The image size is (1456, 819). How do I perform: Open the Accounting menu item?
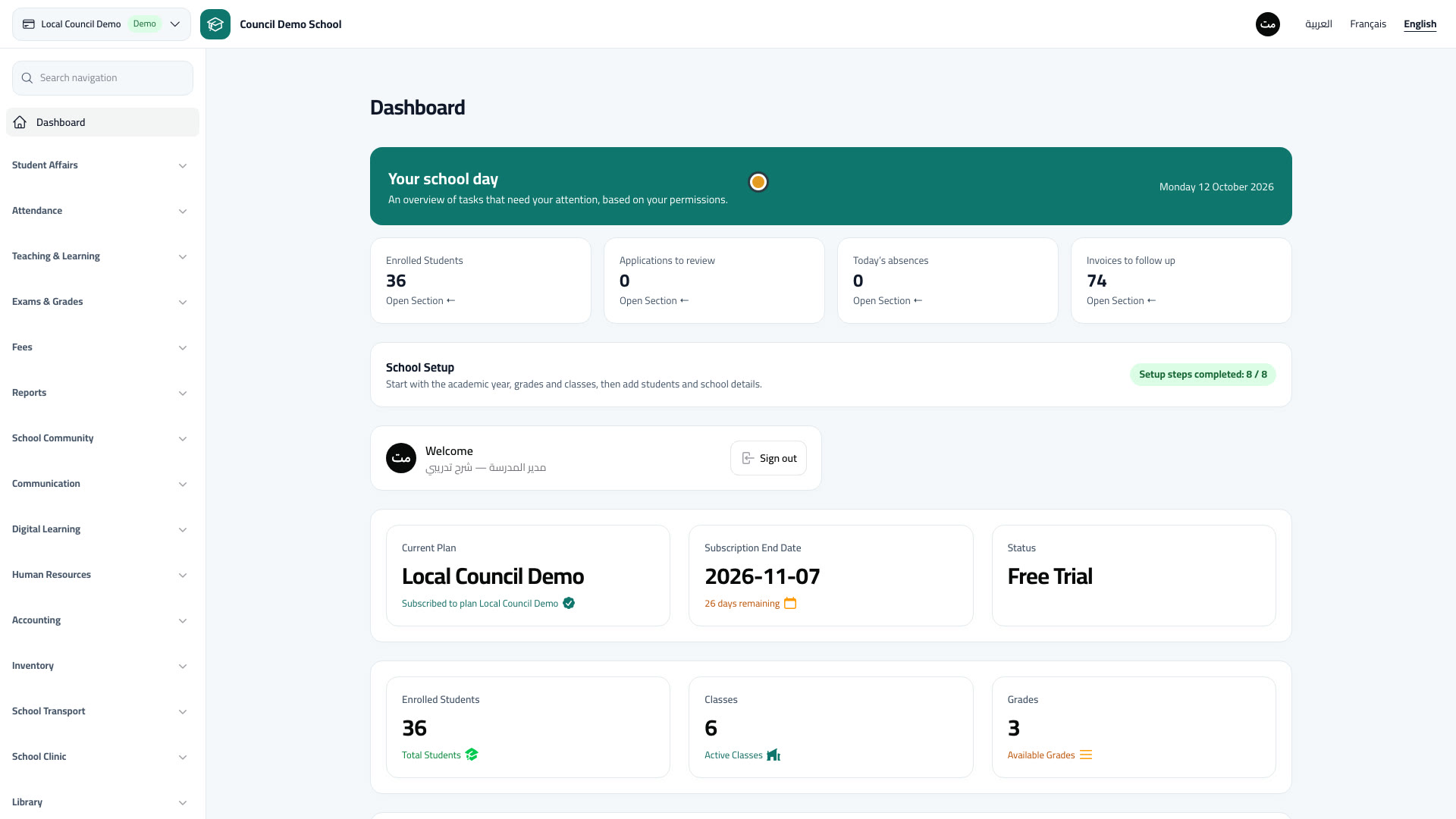coord(102,620)
